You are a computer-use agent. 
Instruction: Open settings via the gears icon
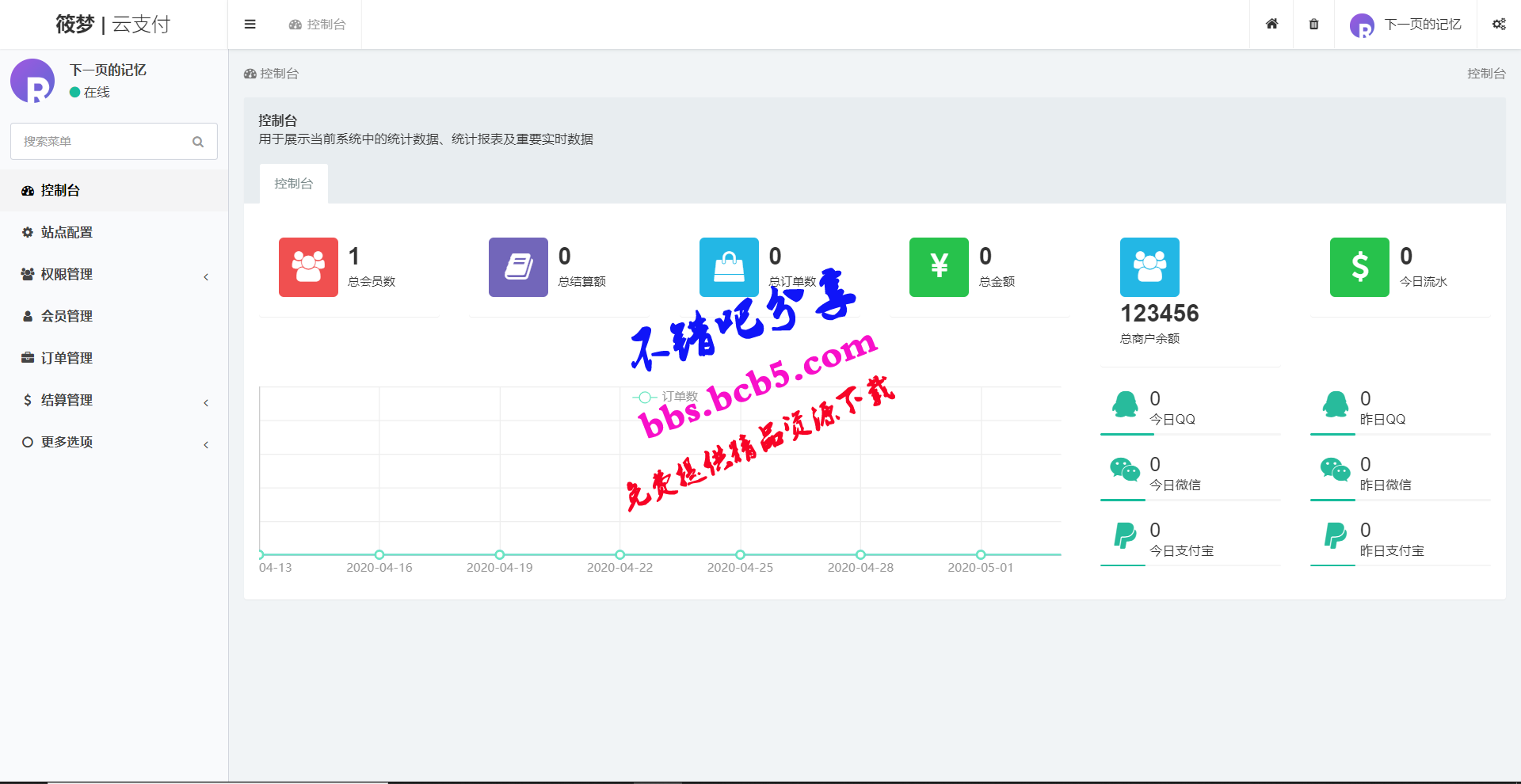(x=1499, y=25)
